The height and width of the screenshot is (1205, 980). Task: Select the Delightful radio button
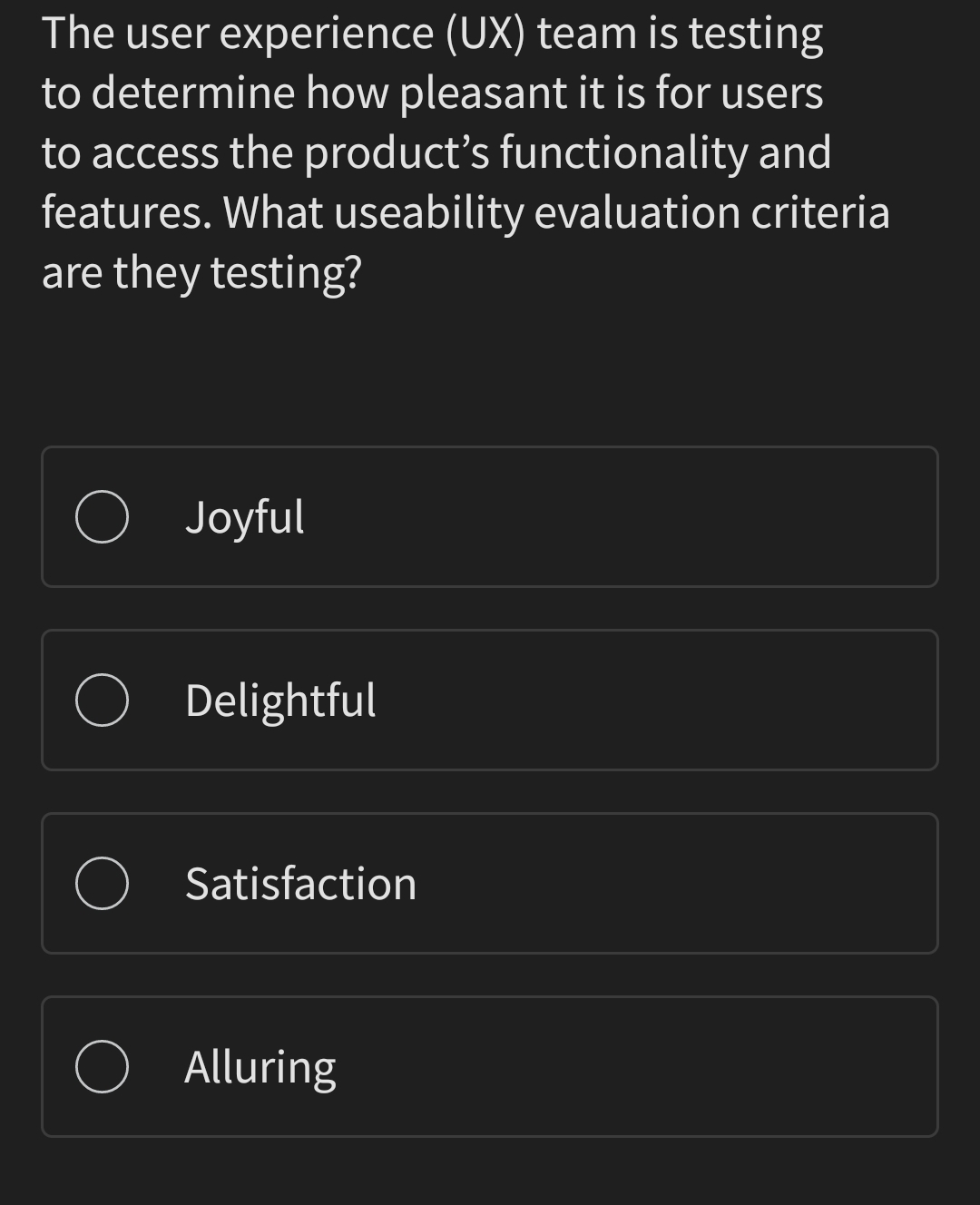[103, 700]
